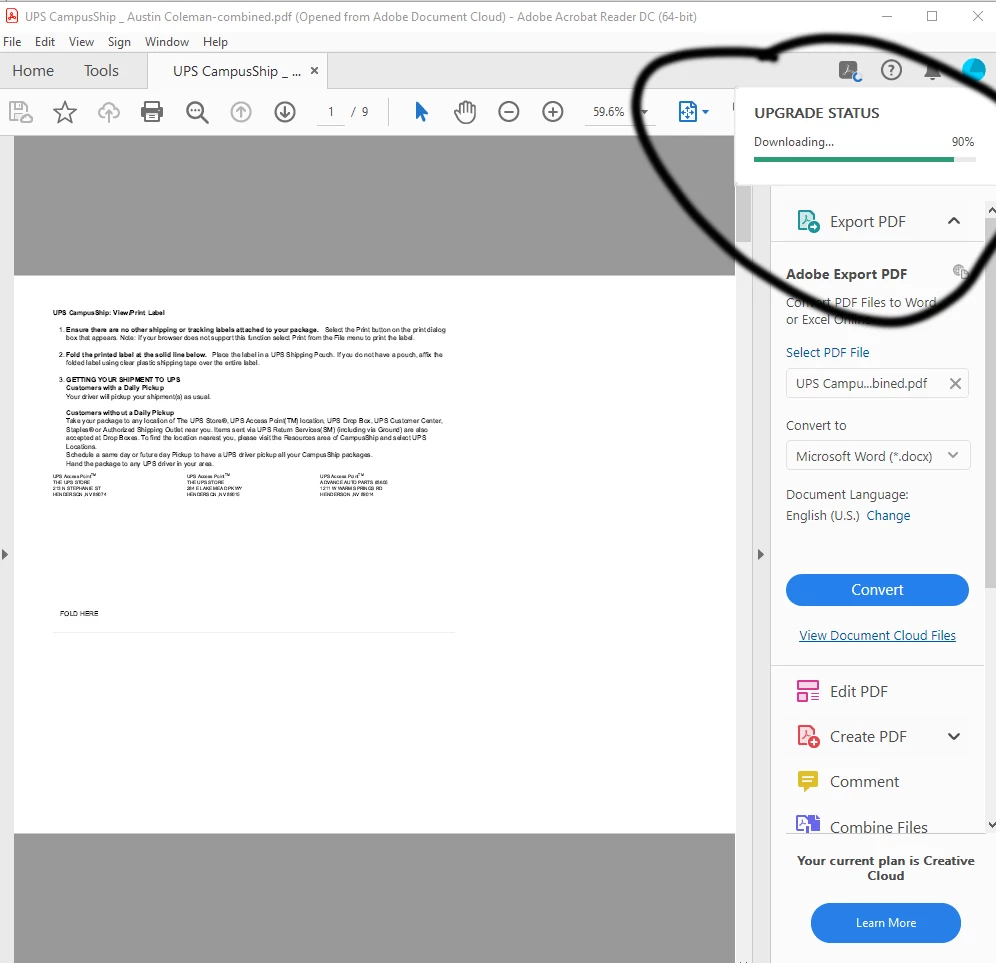996x963 pixels.
Task: Open the account profile avatar
Action: (973, 70)
